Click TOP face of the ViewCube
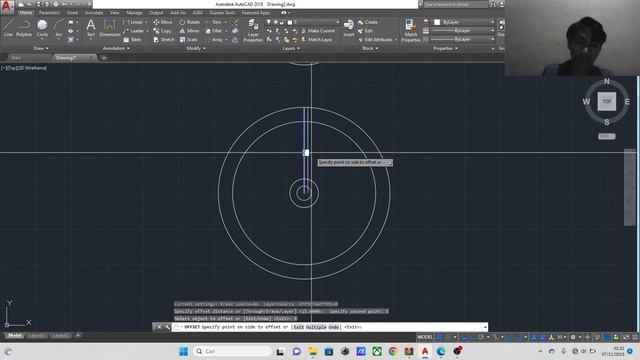Screen dimensions: 640x360 coord(607,101)
